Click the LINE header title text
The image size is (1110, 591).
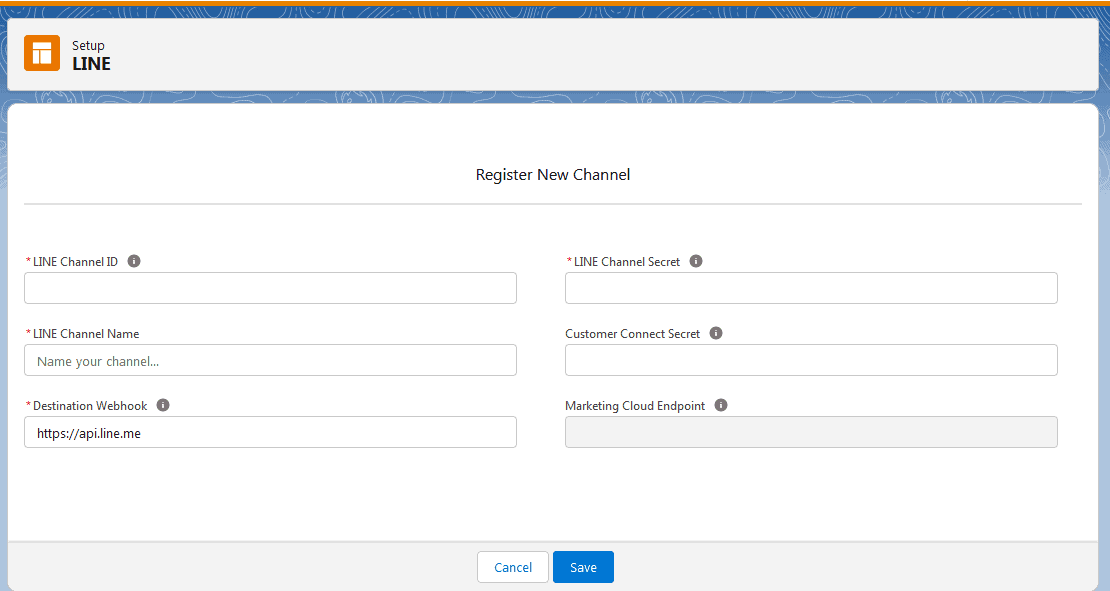point(90,63)
